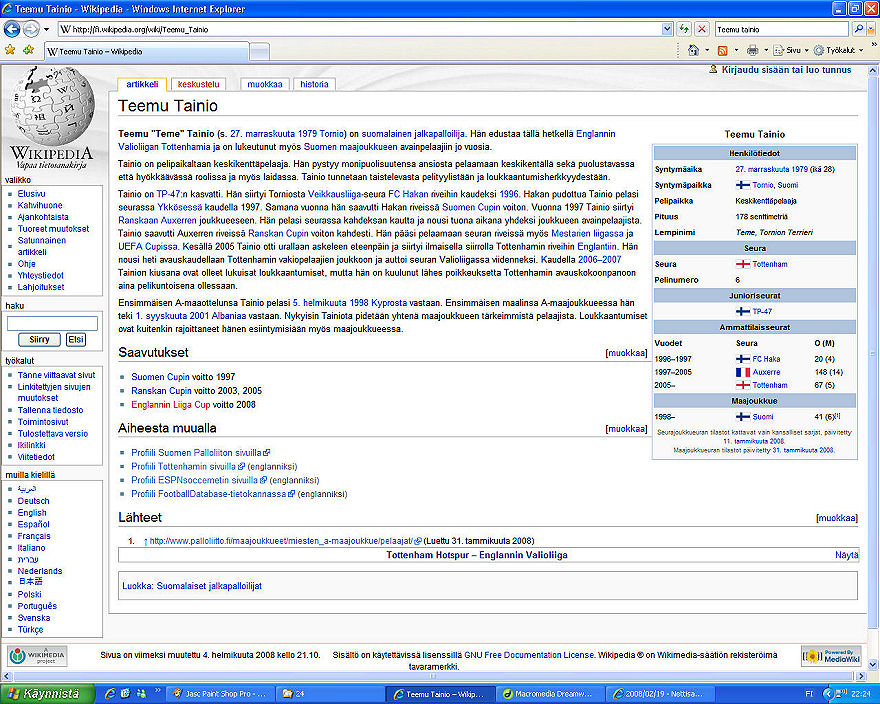Go back with the browser Back button
This screenshot has height=704, width=880.
12,29
